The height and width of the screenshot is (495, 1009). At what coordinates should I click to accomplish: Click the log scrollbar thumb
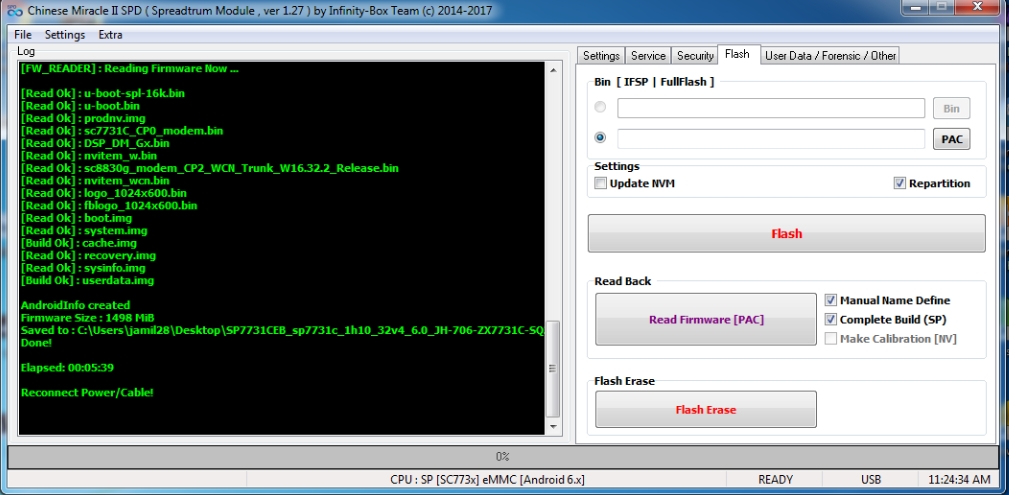click(553, 369)
